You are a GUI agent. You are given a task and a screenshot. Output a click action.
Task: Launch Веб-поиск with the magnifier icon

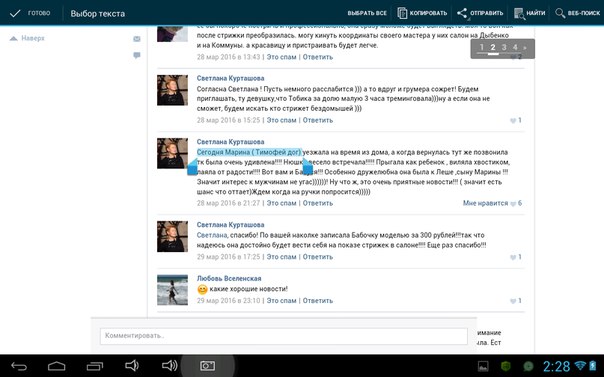tap(560, 13)
